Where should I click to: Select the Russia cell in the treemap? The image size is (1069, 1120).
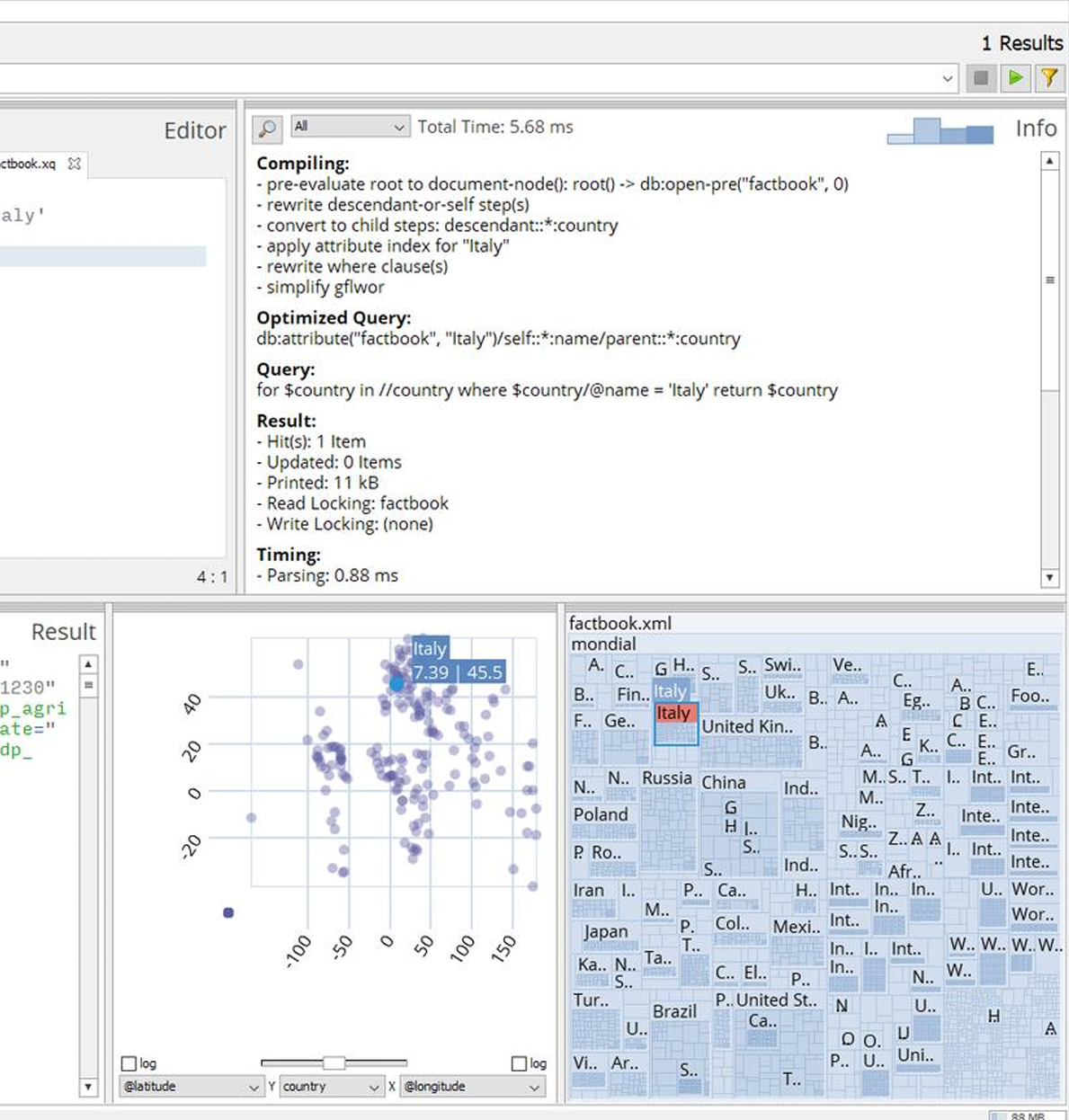point(666,778)
